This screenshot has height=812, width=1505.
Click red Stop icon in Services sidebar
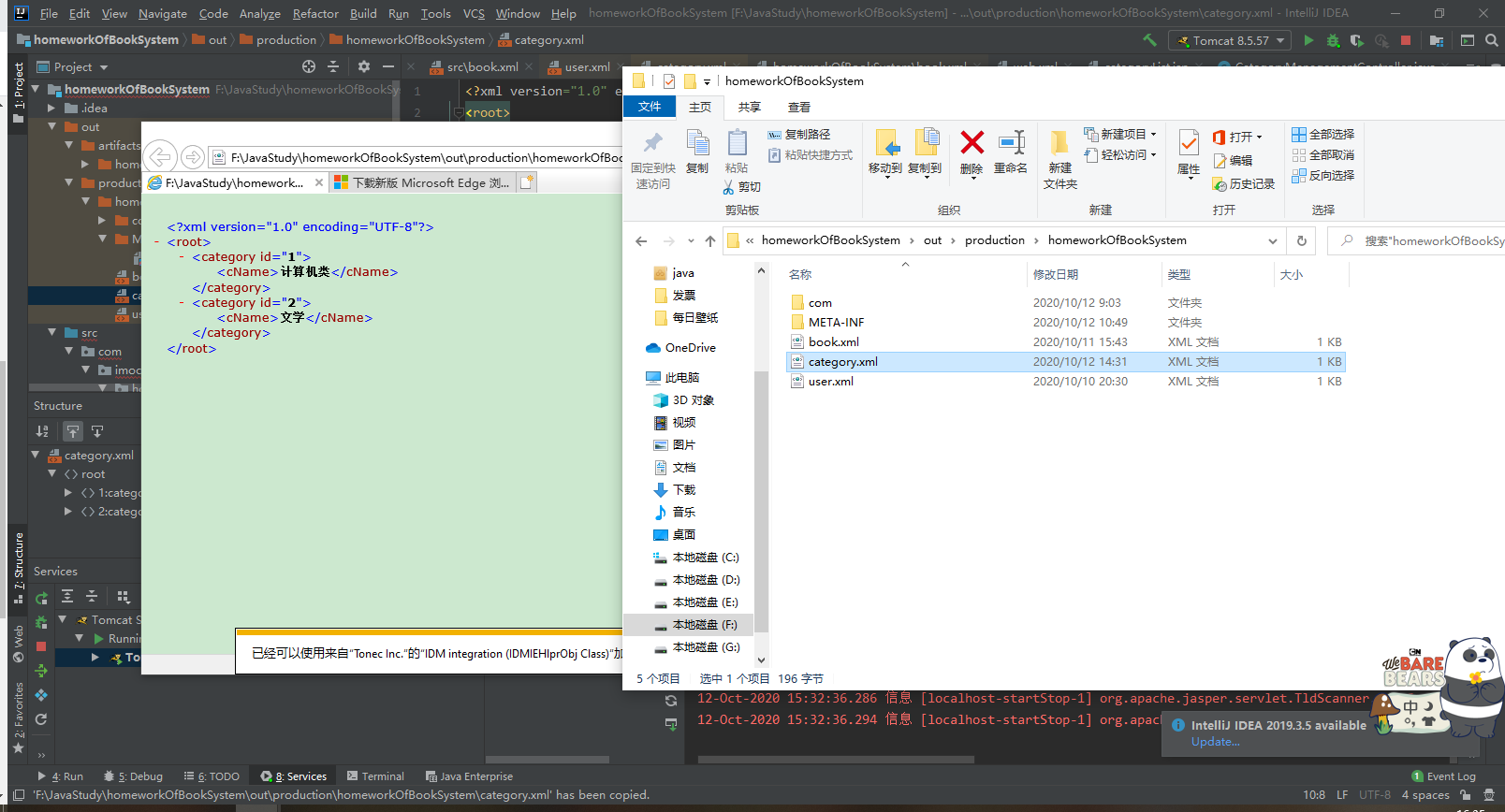41,646
